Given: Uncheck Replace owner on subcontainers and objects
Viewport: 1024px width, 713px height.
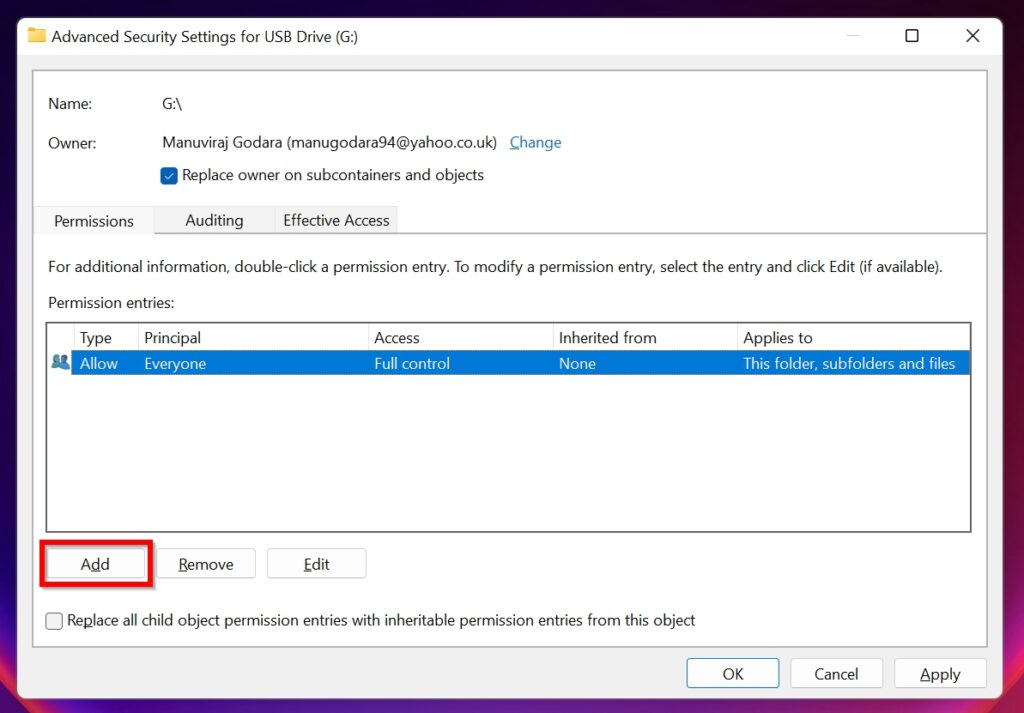Looking at the screenshot, I should [169, 175].
